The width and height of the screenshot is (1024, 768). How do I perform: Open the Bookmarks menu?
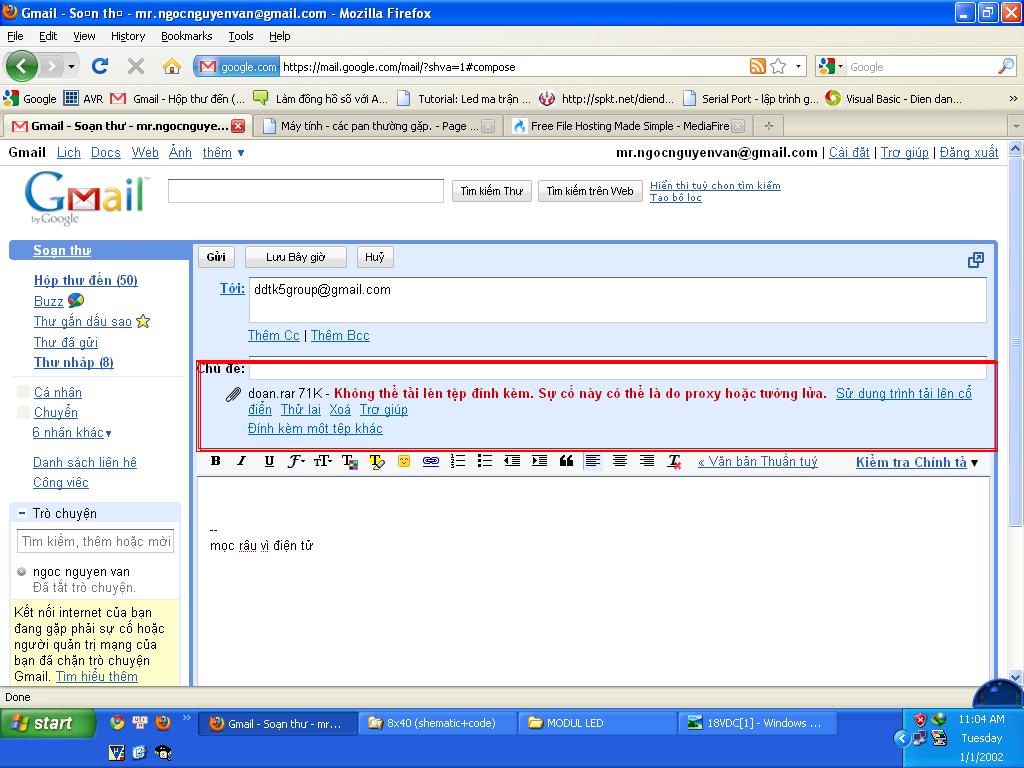pyautogui.click(x=187, y=36)
